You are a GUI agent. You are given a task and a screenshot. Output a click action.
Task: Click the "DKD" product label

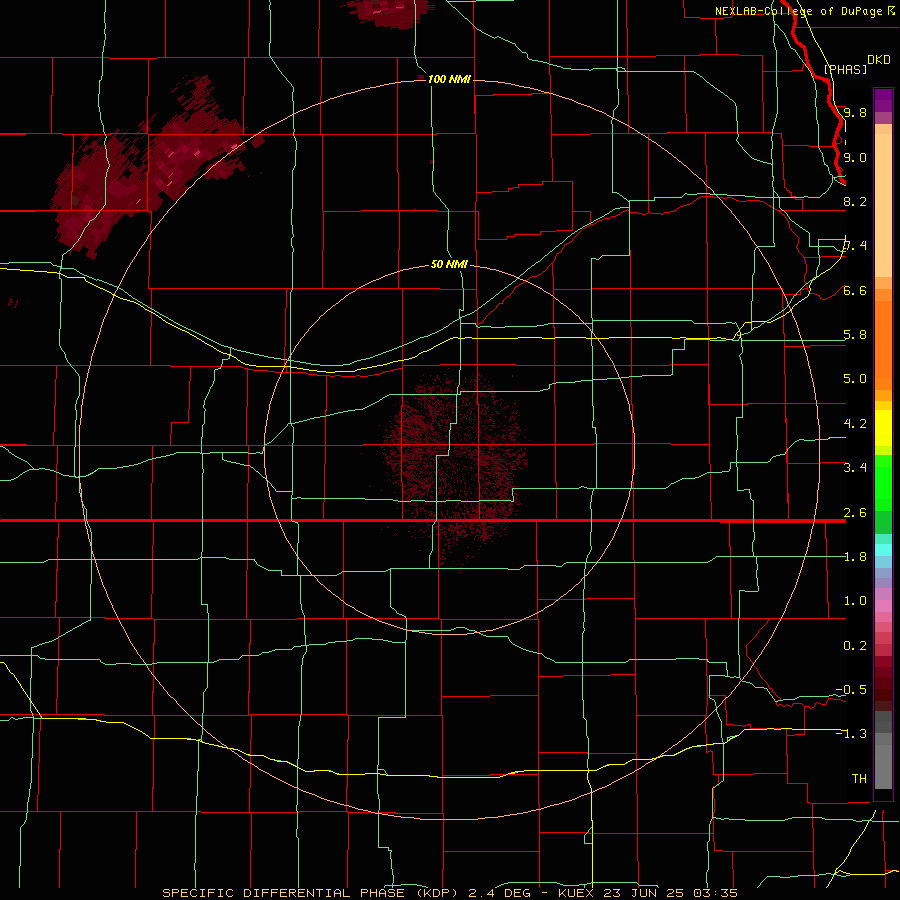pyautogui.click(x=879, y=60)
